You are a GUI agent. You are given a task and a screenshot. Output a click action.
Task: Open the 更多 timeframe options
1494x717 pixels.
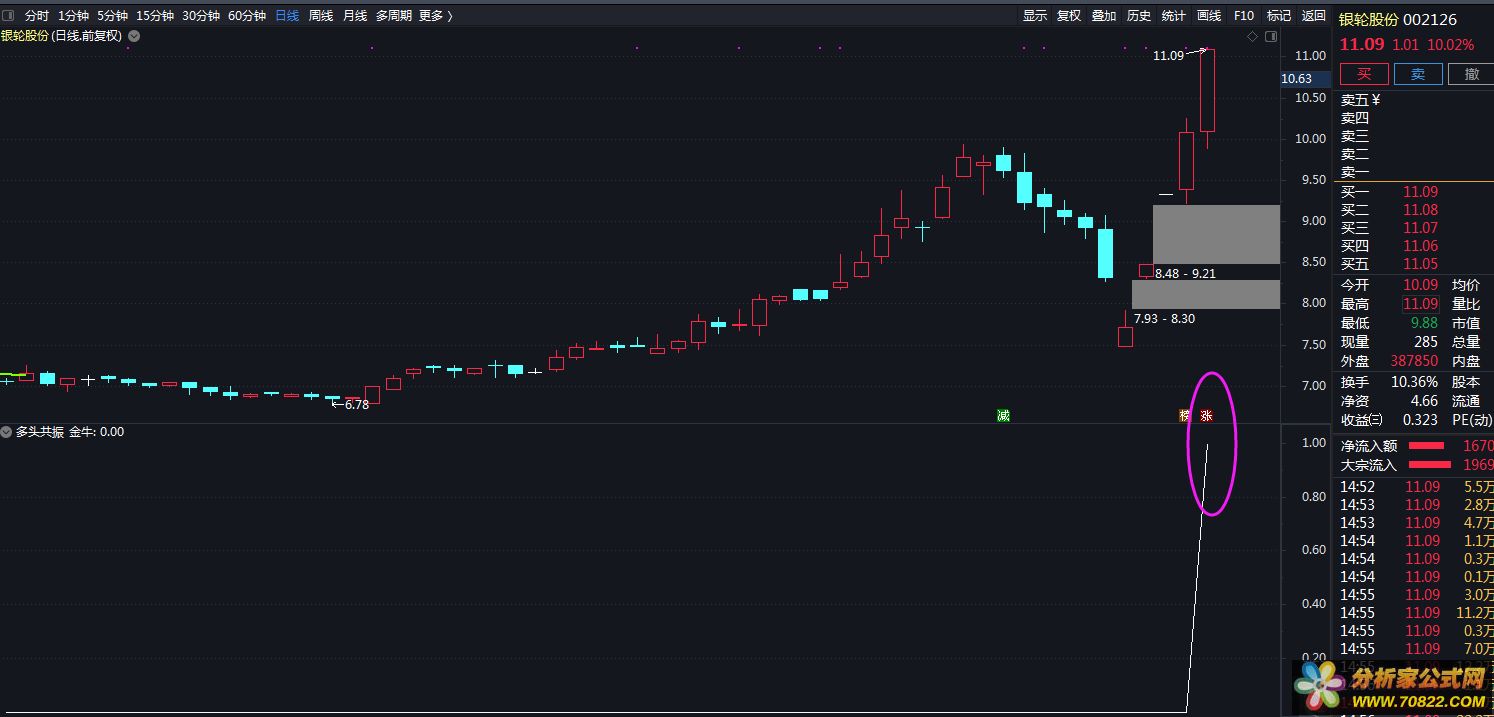click(435, 15)
